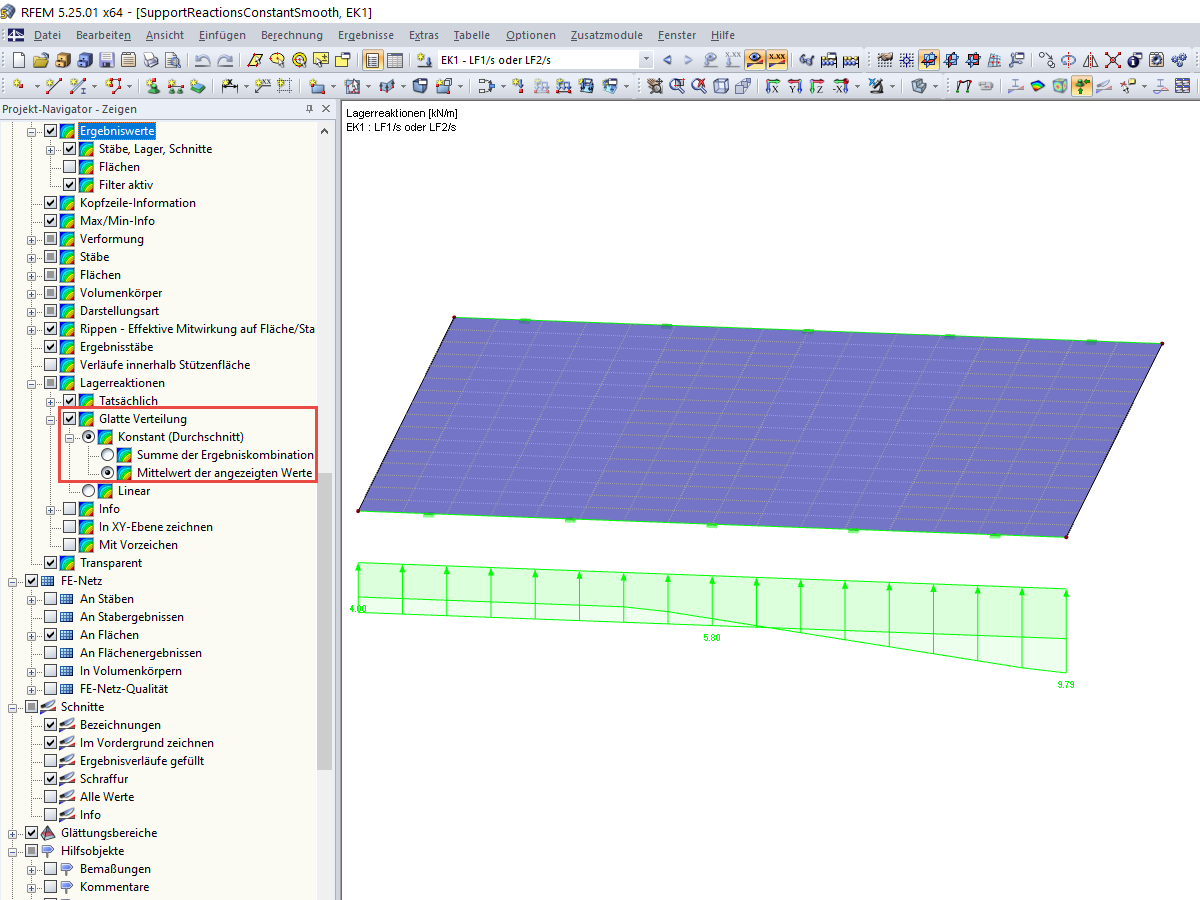Toggle the Transparent checkbox
1200x900 pixels.
(50, 563)
